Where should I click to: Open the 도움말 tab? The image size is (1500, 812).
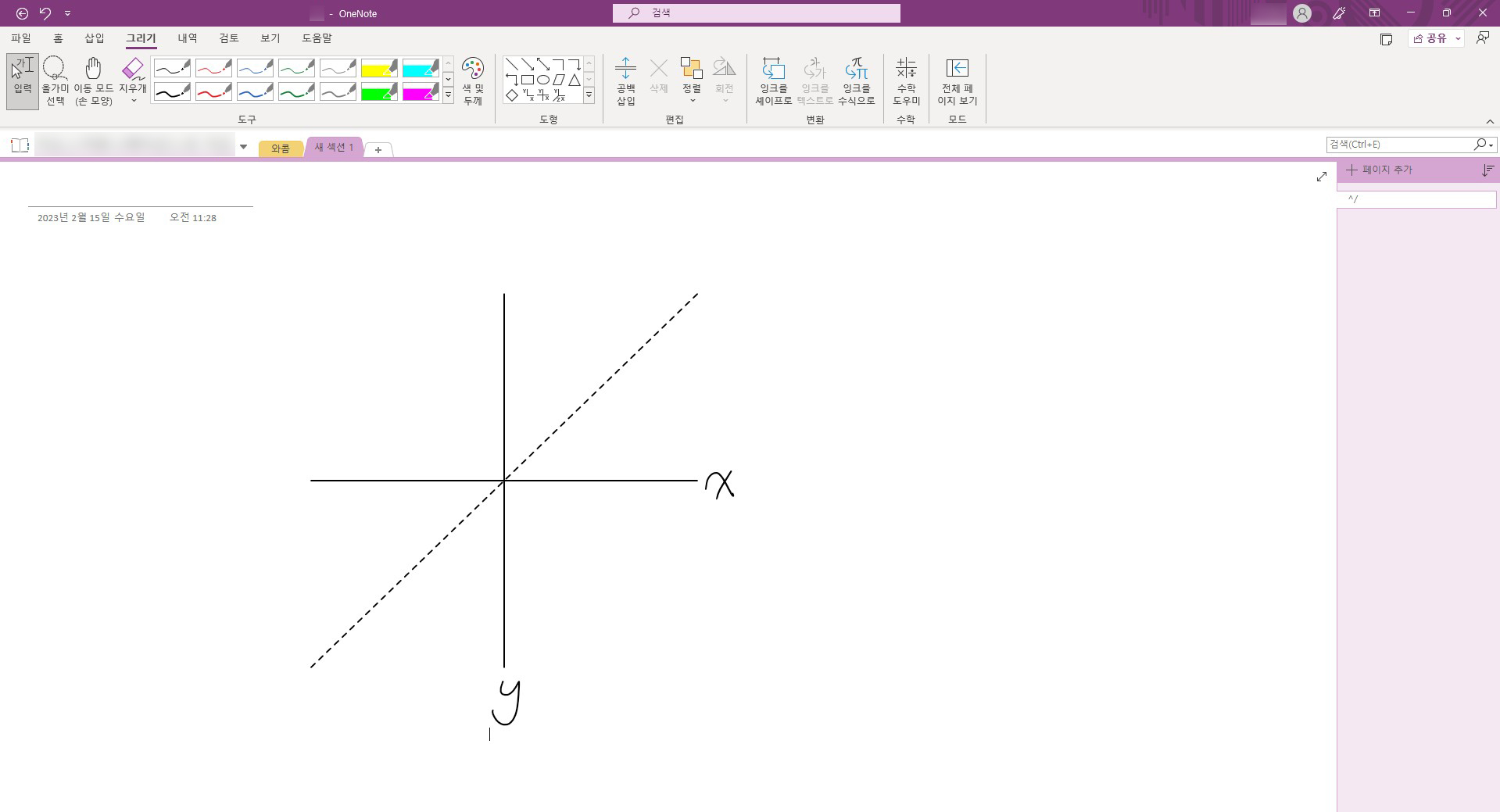[x=317, y=38]
